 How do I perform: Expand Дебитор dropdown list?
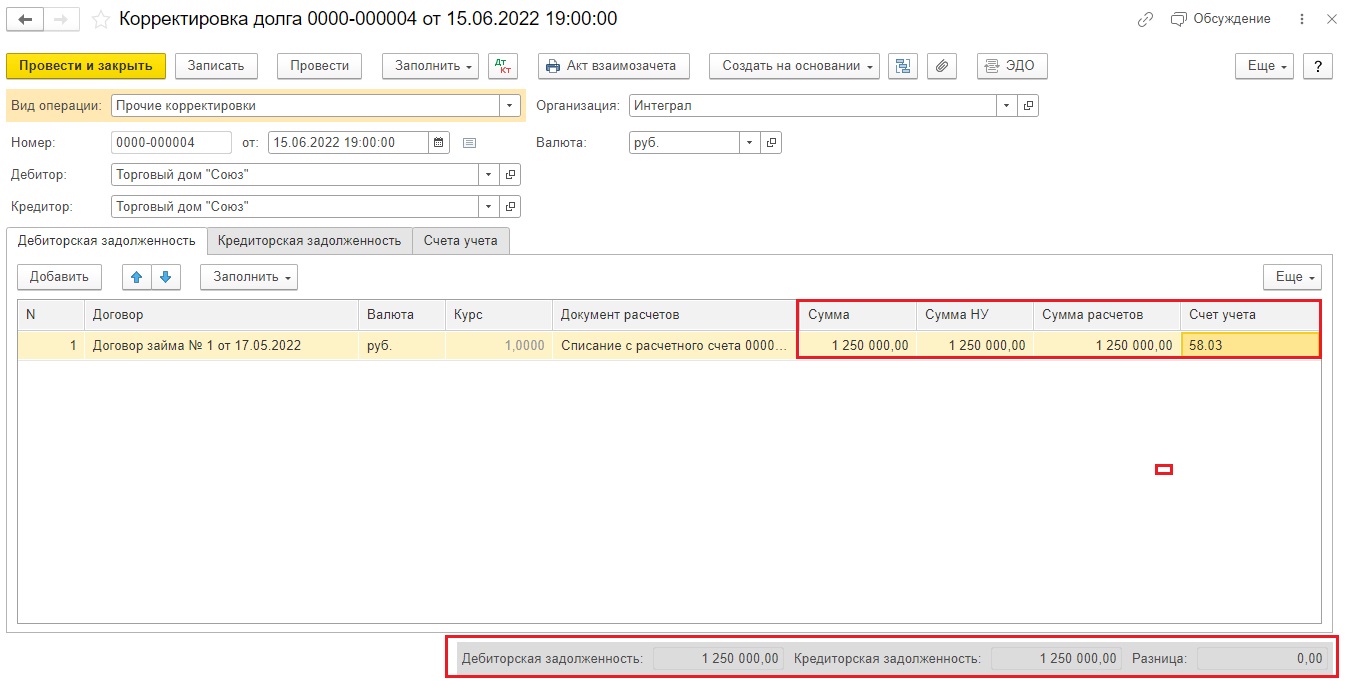(x=489, y=174)
